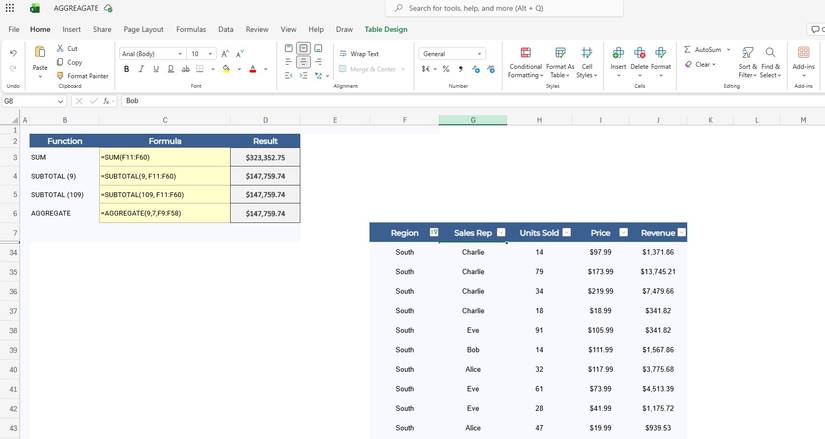The width and height of the screenshot is (825, 439).
Task: Open the Region column filter button
Action: coord(434,232)
